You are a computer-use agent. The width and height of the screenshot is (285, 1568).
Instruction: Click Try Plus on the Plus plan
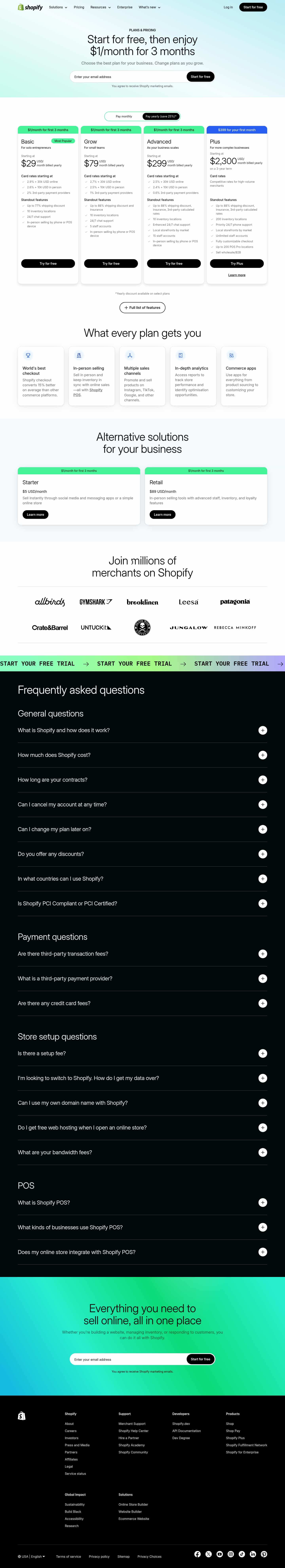pyautogui.click(x=237, y=264)
